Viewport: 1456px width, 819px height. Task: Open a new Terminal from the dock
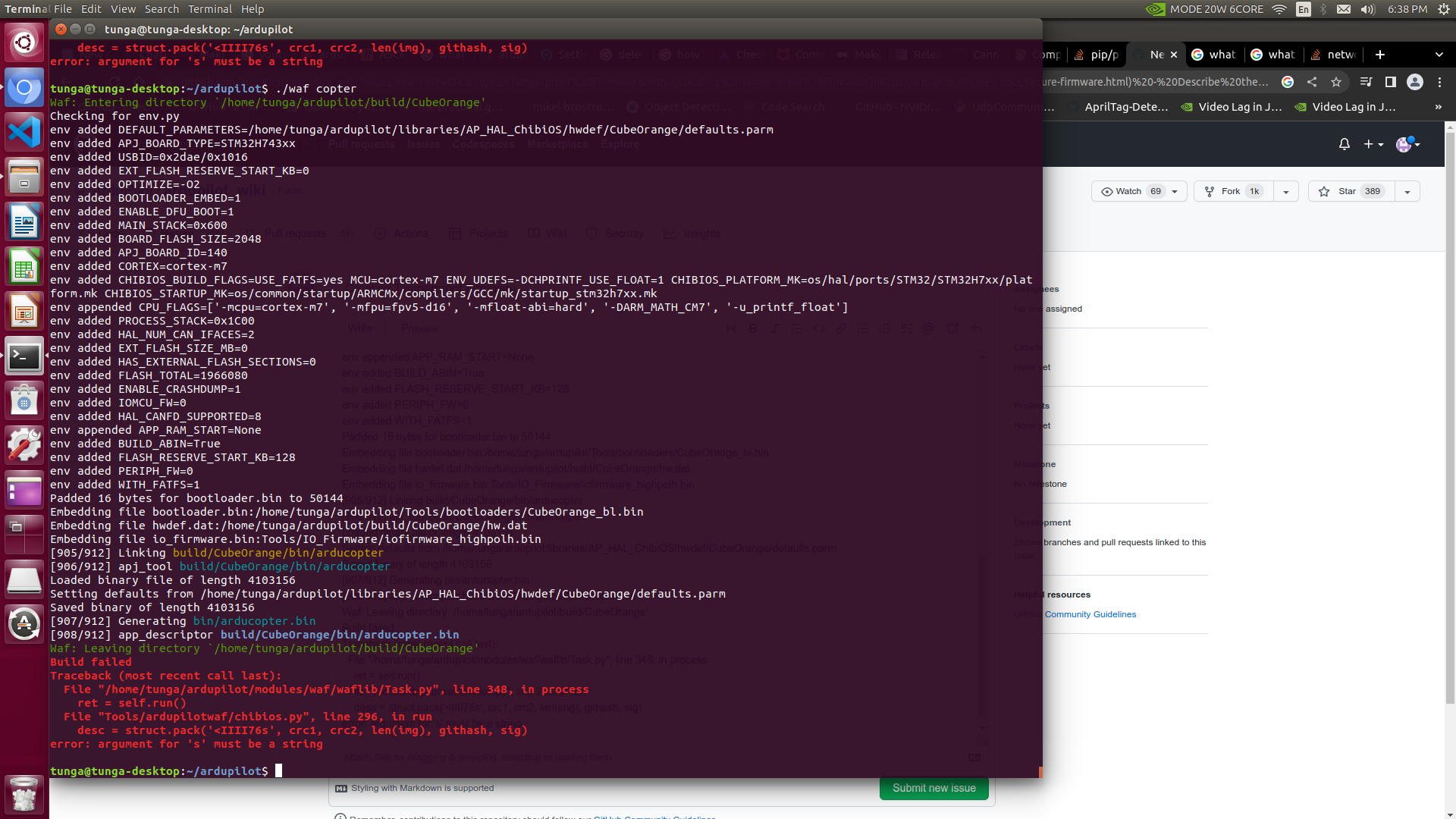24,356
